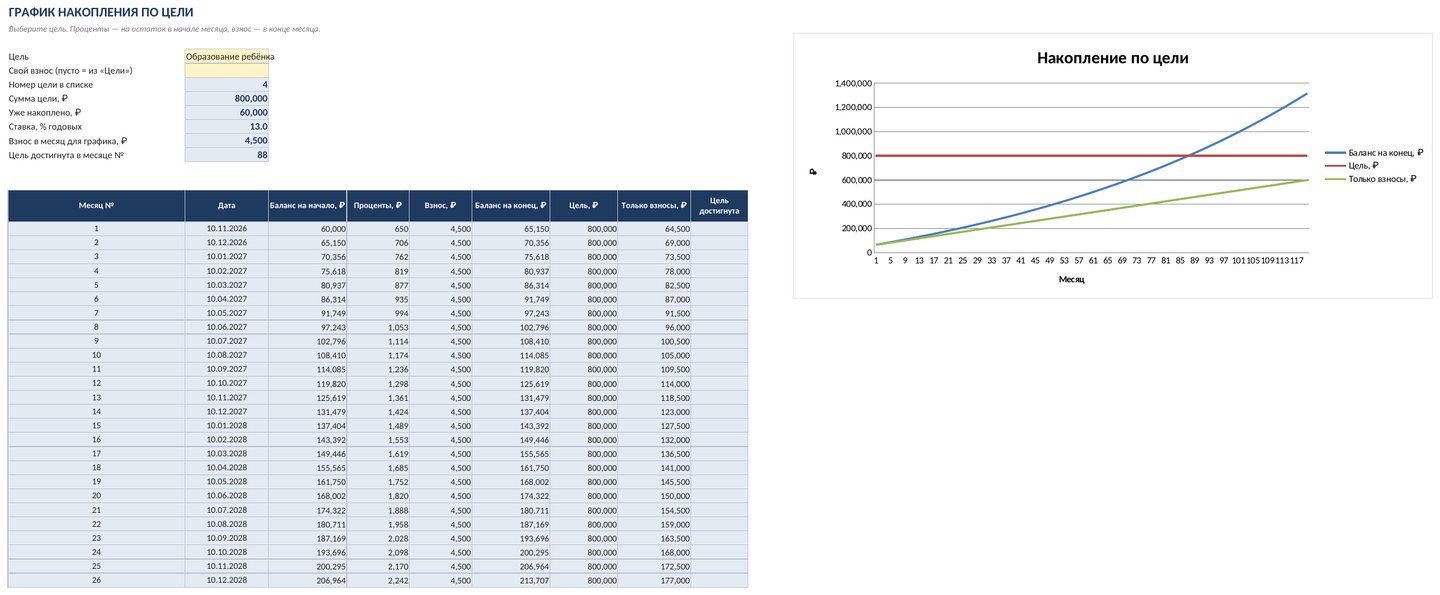Click the subtitle line starting 'Выберите цель'

[164, 29]
